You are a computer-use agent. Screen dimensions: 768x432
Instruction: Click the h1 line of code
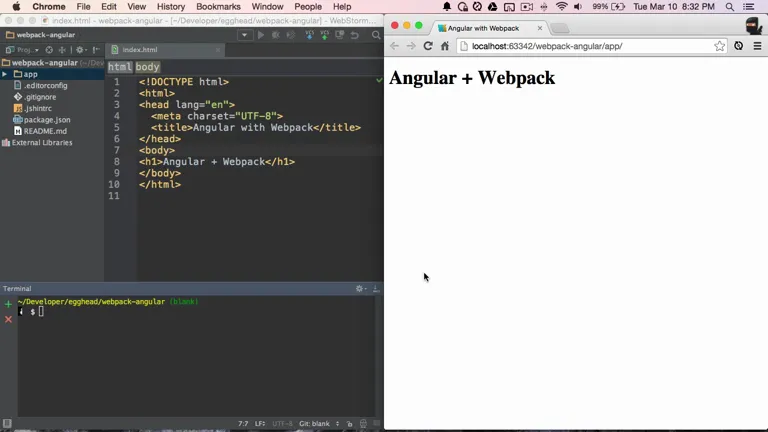pos(216,162)
